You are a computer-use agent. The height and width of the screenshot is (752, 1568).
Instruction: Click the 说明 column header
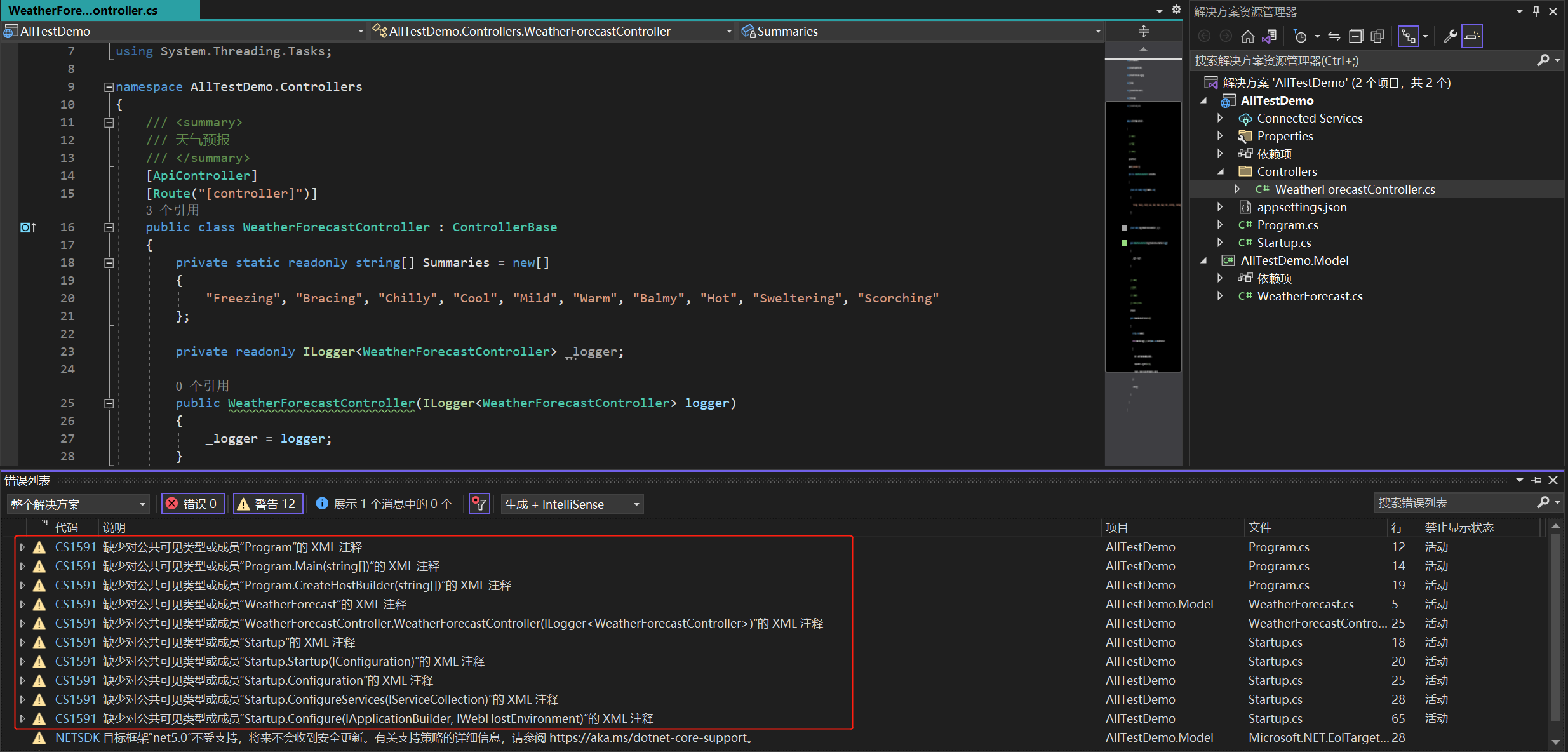click(x=114, y=528)
